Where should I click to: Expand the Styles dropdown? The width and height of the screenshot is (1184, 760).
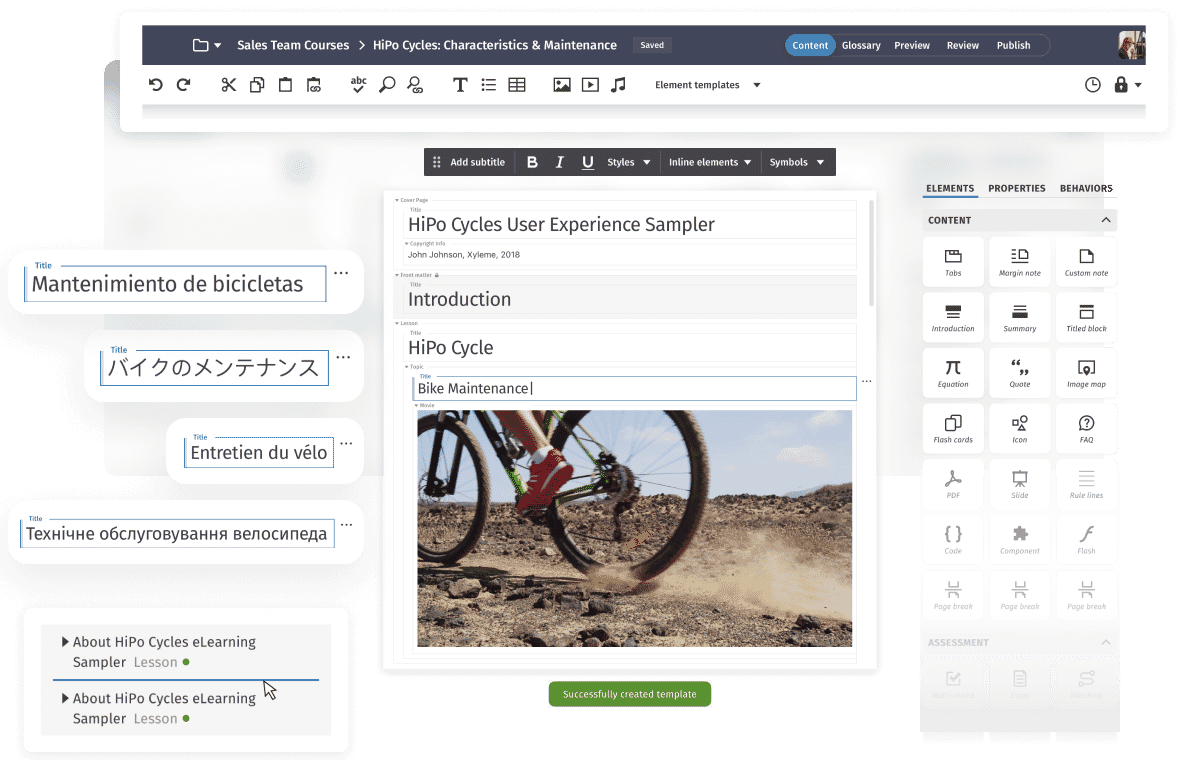pyautogui.click(x=629, y=162)
